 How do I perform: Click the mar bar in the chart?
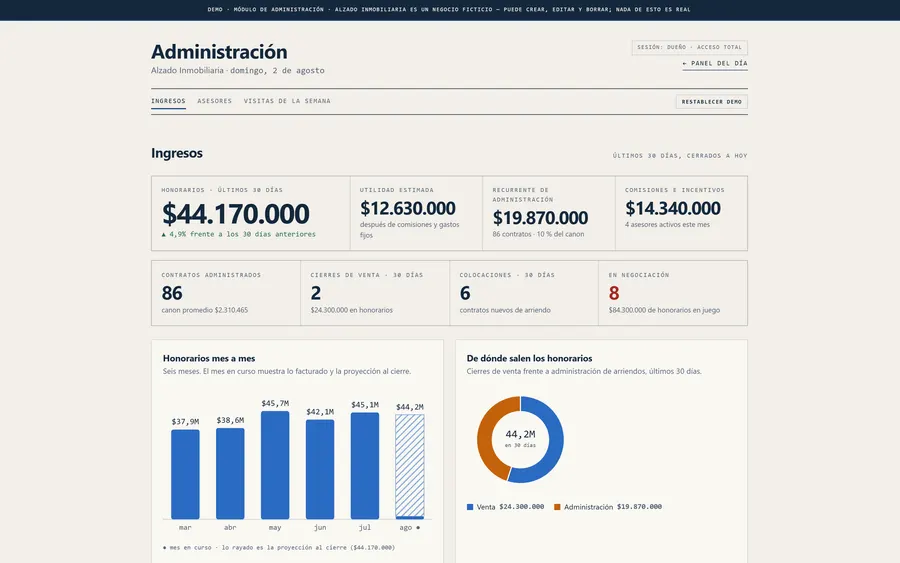[x=185, y=474]
